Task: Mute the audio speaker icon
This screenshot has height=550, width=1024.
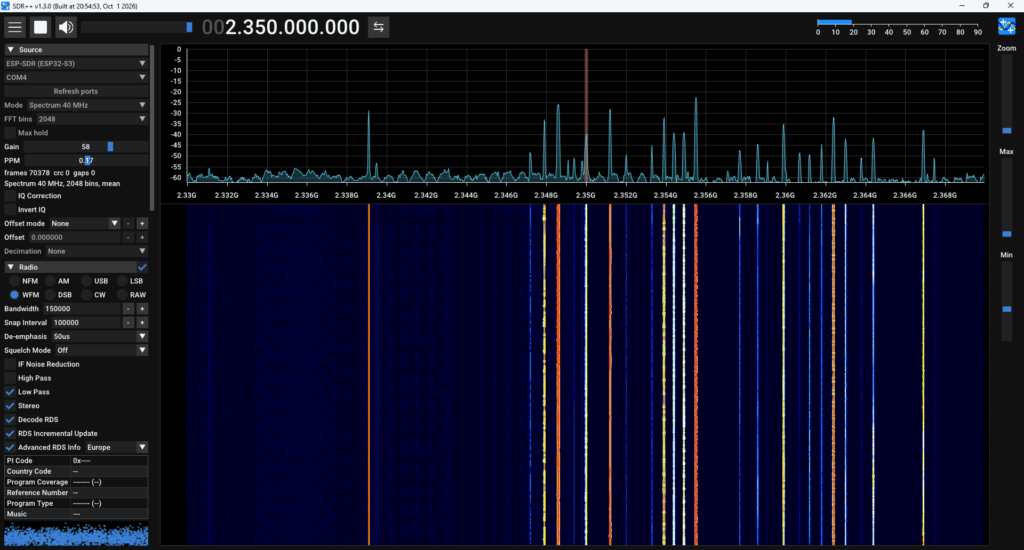Action: [66, 27]
